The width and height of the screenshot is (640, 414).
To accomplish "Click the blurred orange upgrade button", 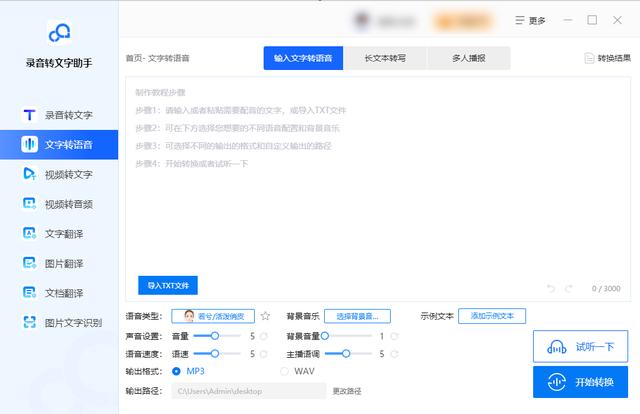I will 463,20.
